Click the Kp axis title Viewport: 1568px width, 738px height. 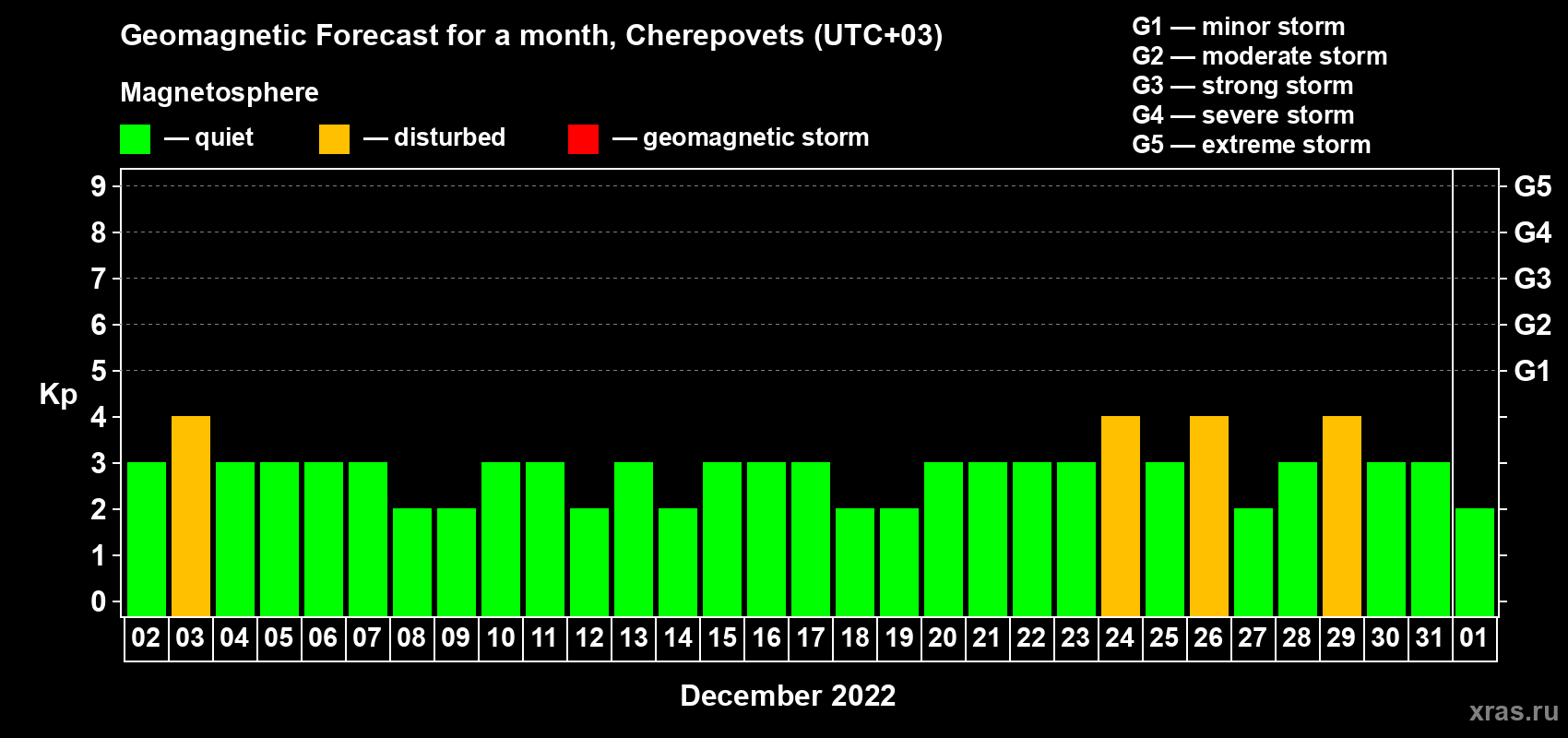(58, 395)
